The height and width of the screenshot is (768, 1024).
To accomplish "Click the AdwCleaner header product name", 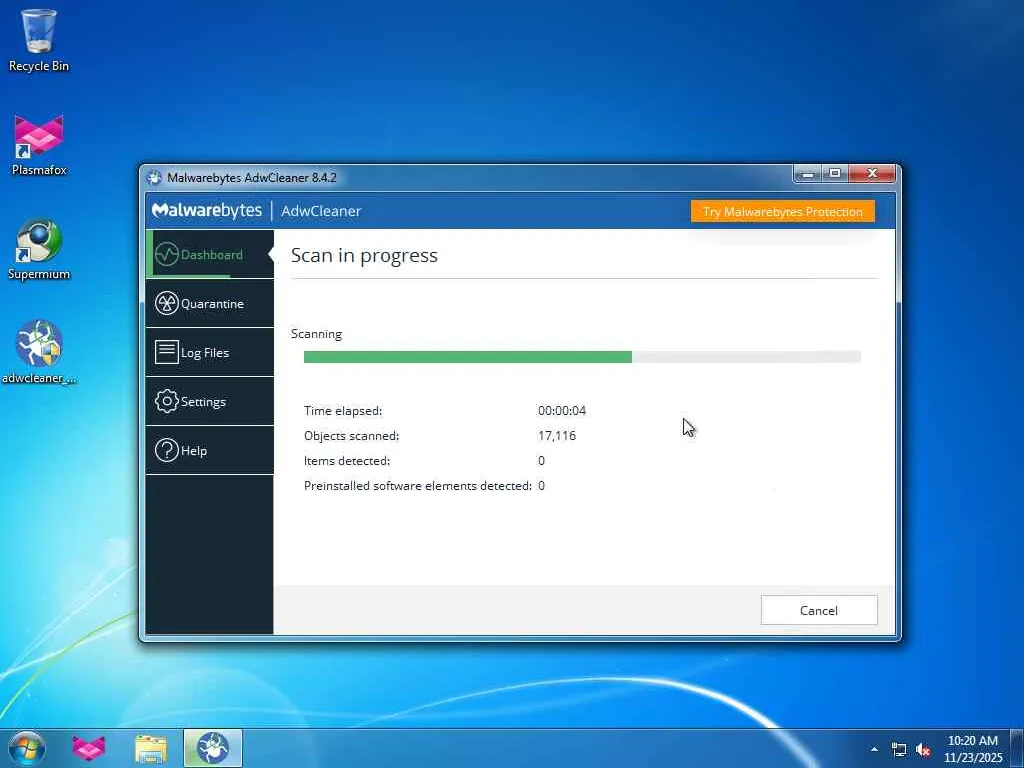I will 321,211.
